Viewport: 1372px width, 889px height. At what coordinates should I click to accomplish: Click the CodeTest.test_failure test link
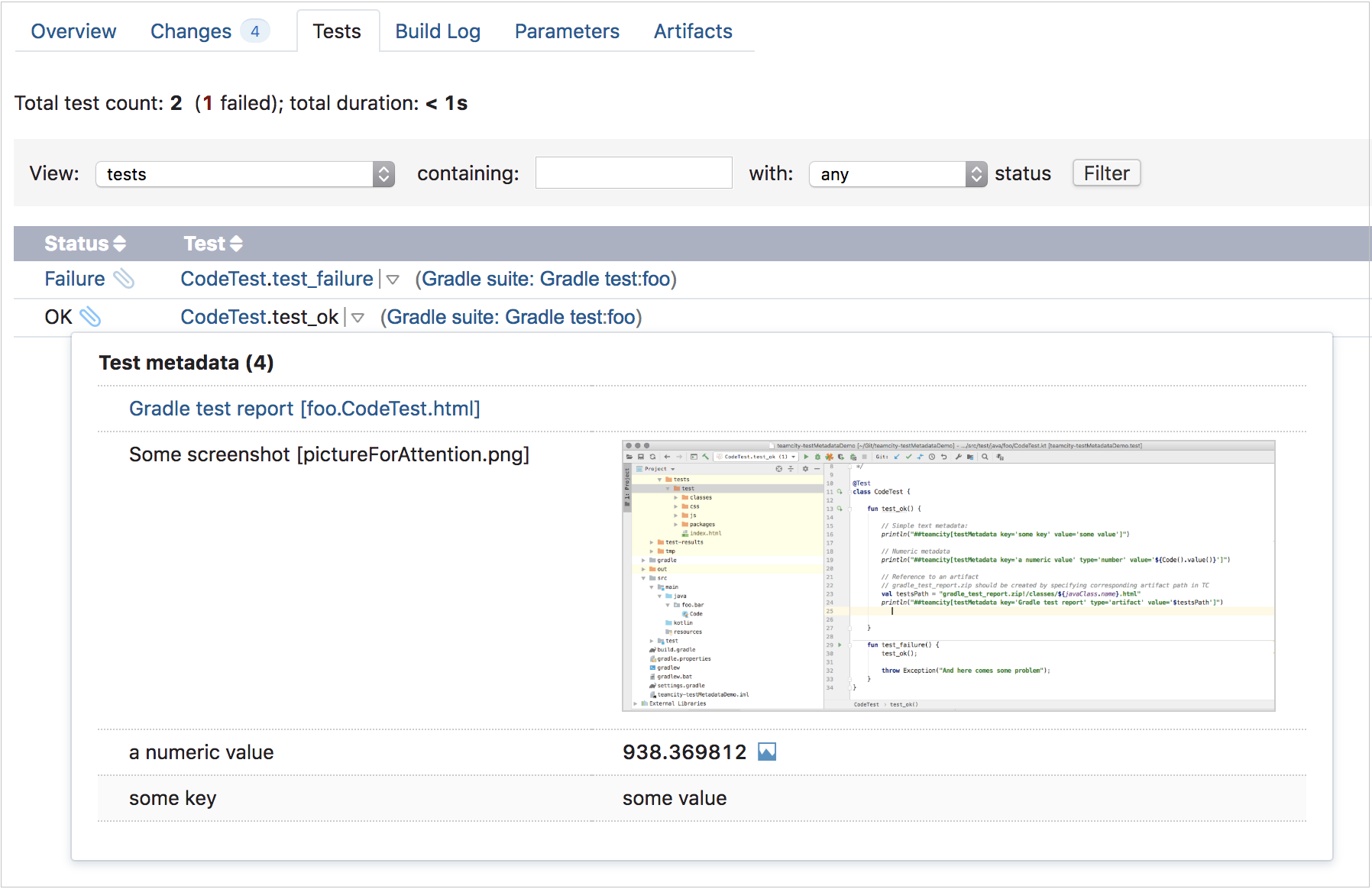[277, 280]
